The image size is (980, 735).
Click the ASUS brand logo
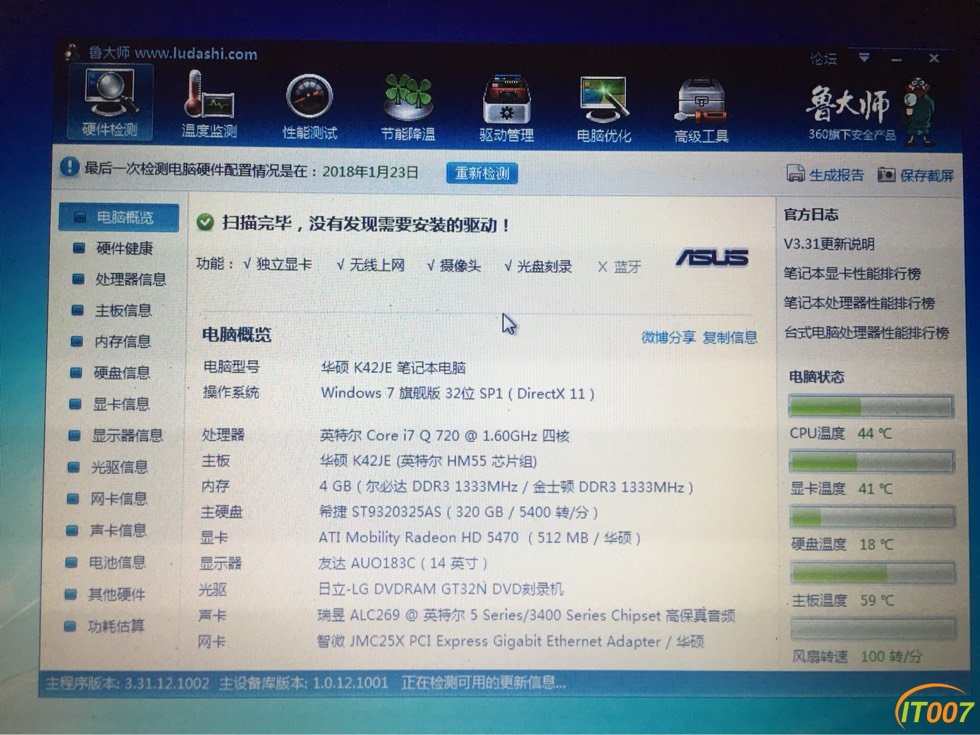click(x=712, y=258)
